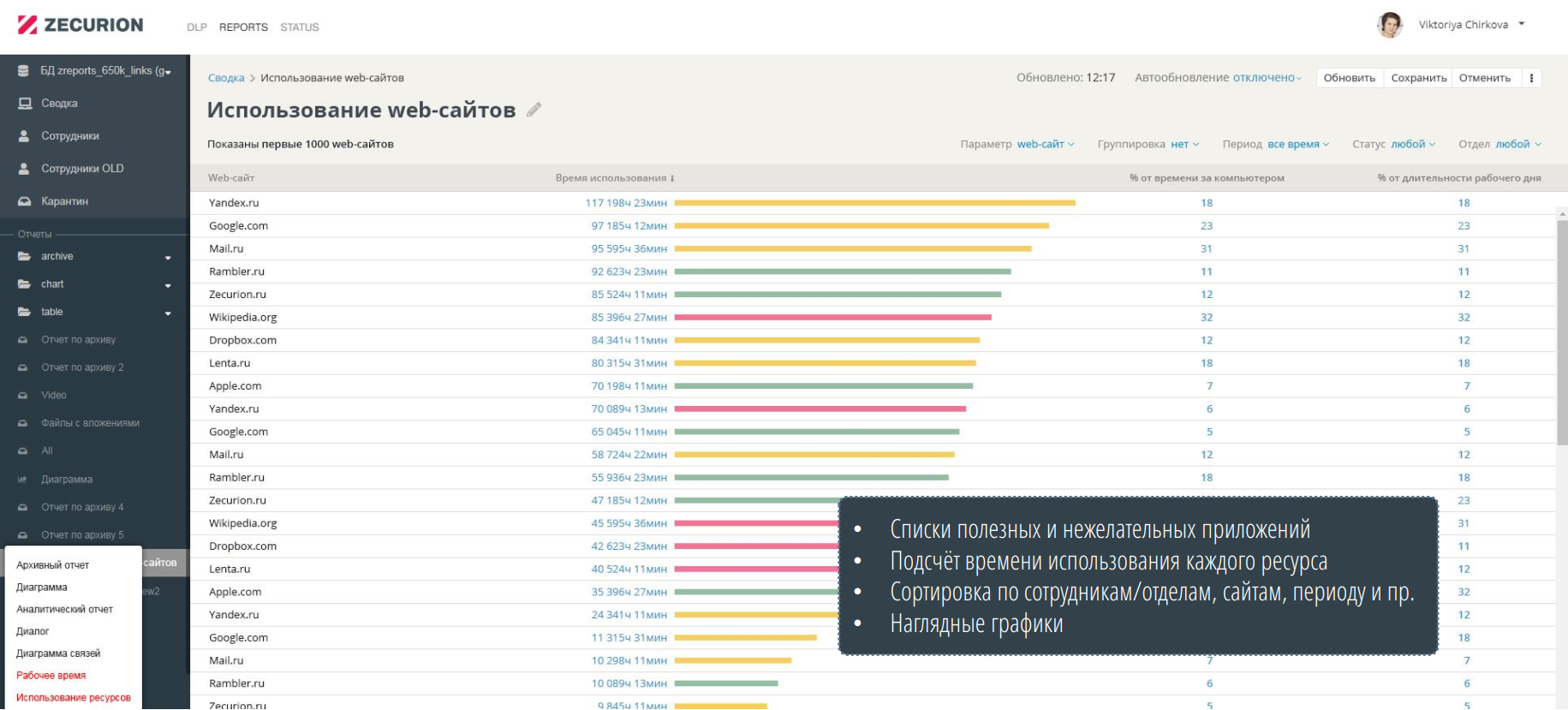Click the chart icon beside Диаграмма in sidebar
This screenshot has height=710, width=1568.
click(23, 480)
